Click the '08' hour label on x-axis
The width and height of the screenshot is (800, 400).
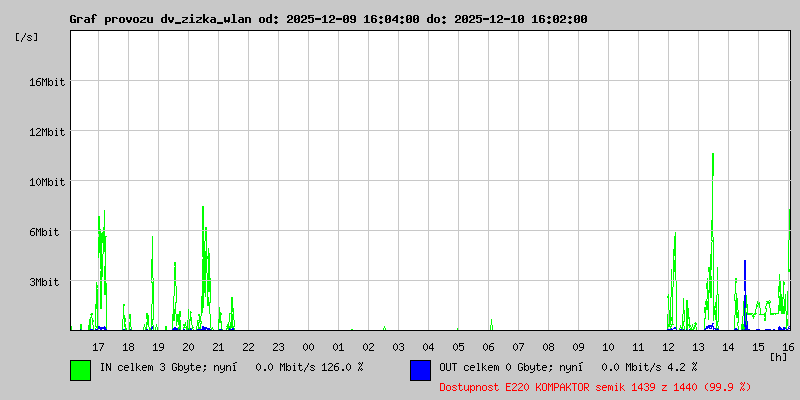549,347
